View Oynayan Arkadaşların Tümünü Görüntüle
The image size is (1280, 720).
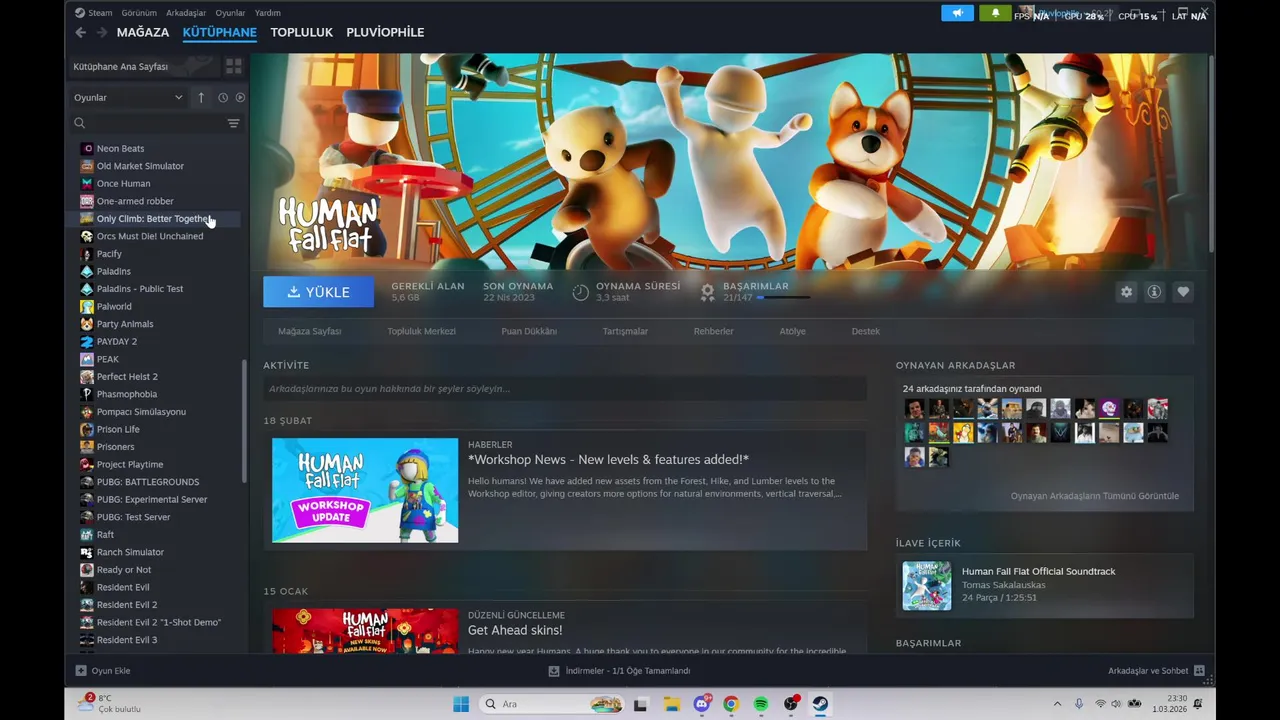(x=1094, y=496)
